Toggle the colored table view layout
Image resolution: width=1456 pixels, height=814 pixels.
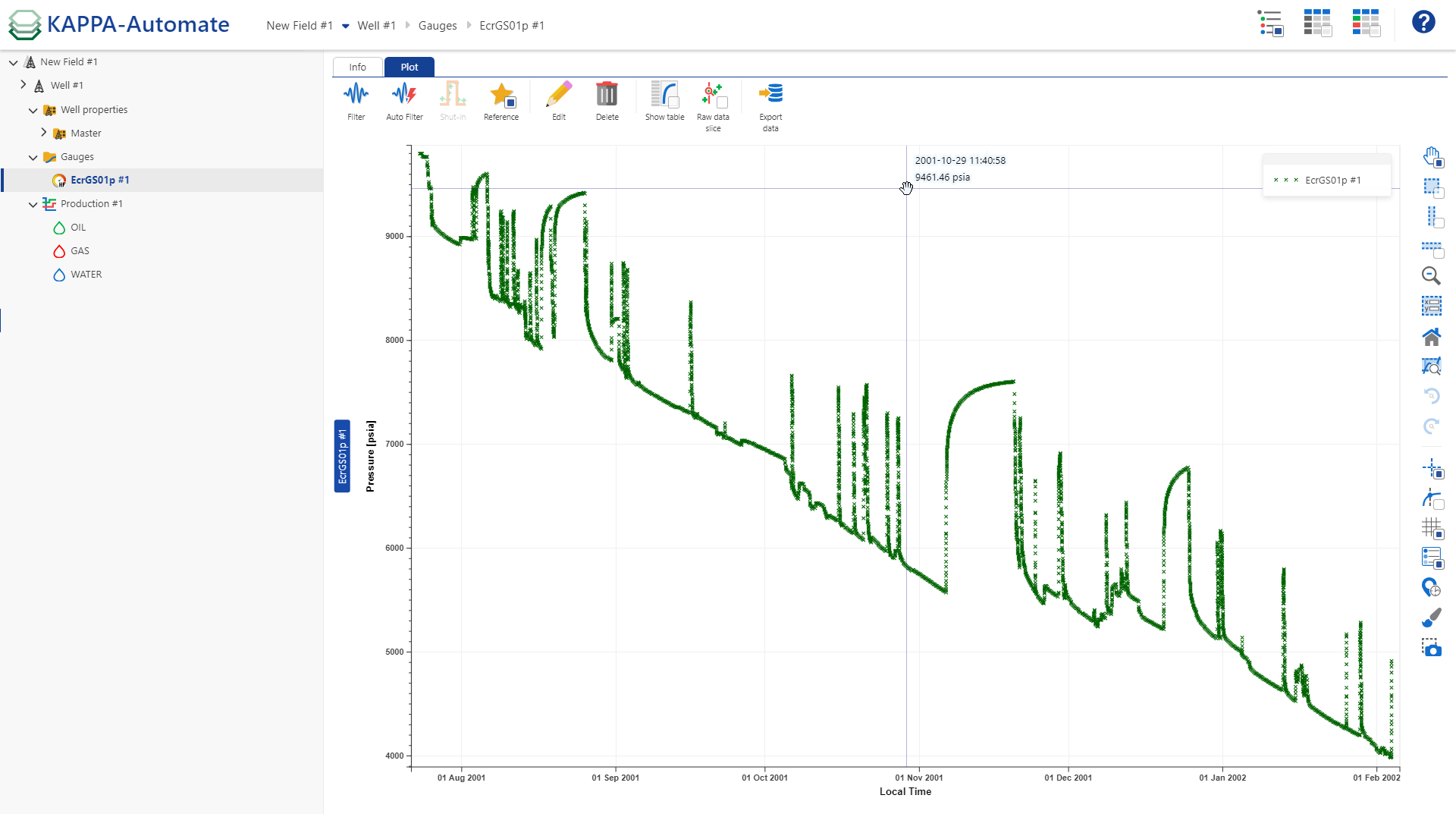1366,23
